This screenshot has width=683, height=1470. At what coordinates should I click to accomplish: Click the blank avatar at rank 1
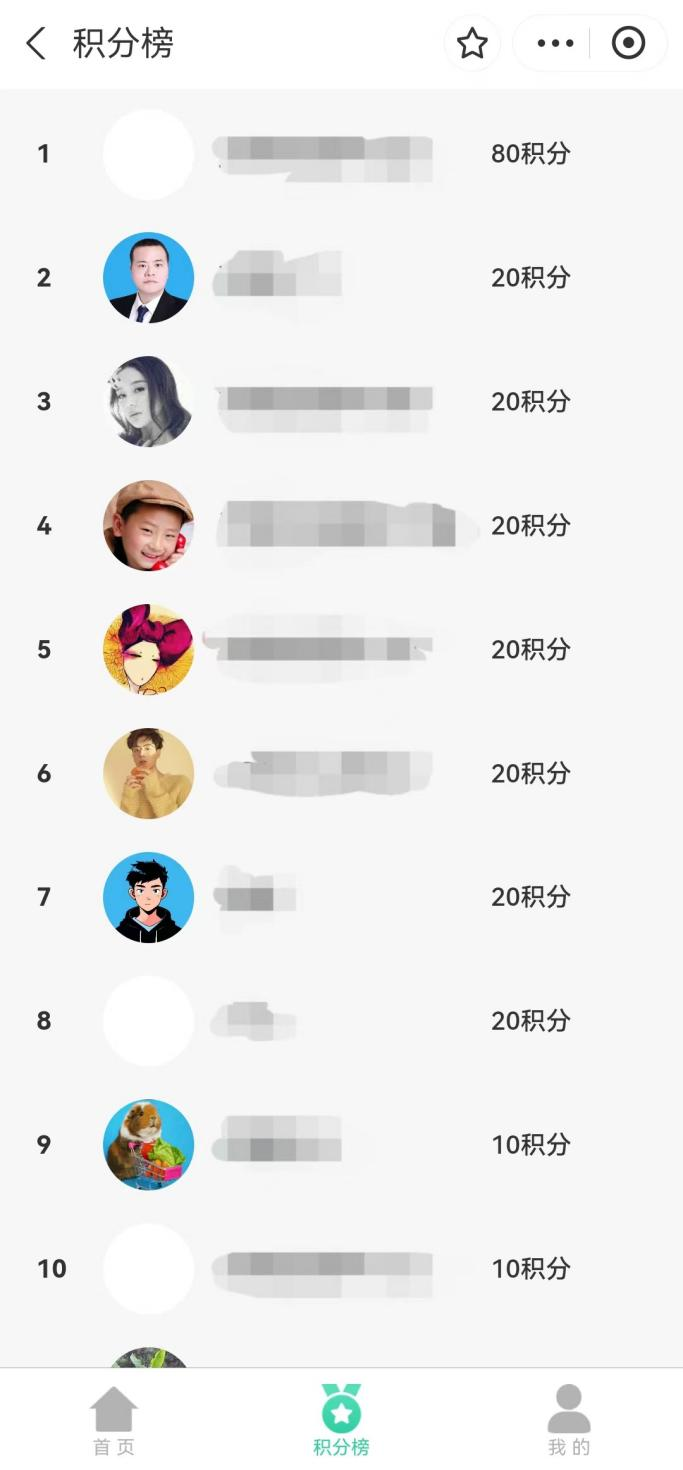coord(148,154)
